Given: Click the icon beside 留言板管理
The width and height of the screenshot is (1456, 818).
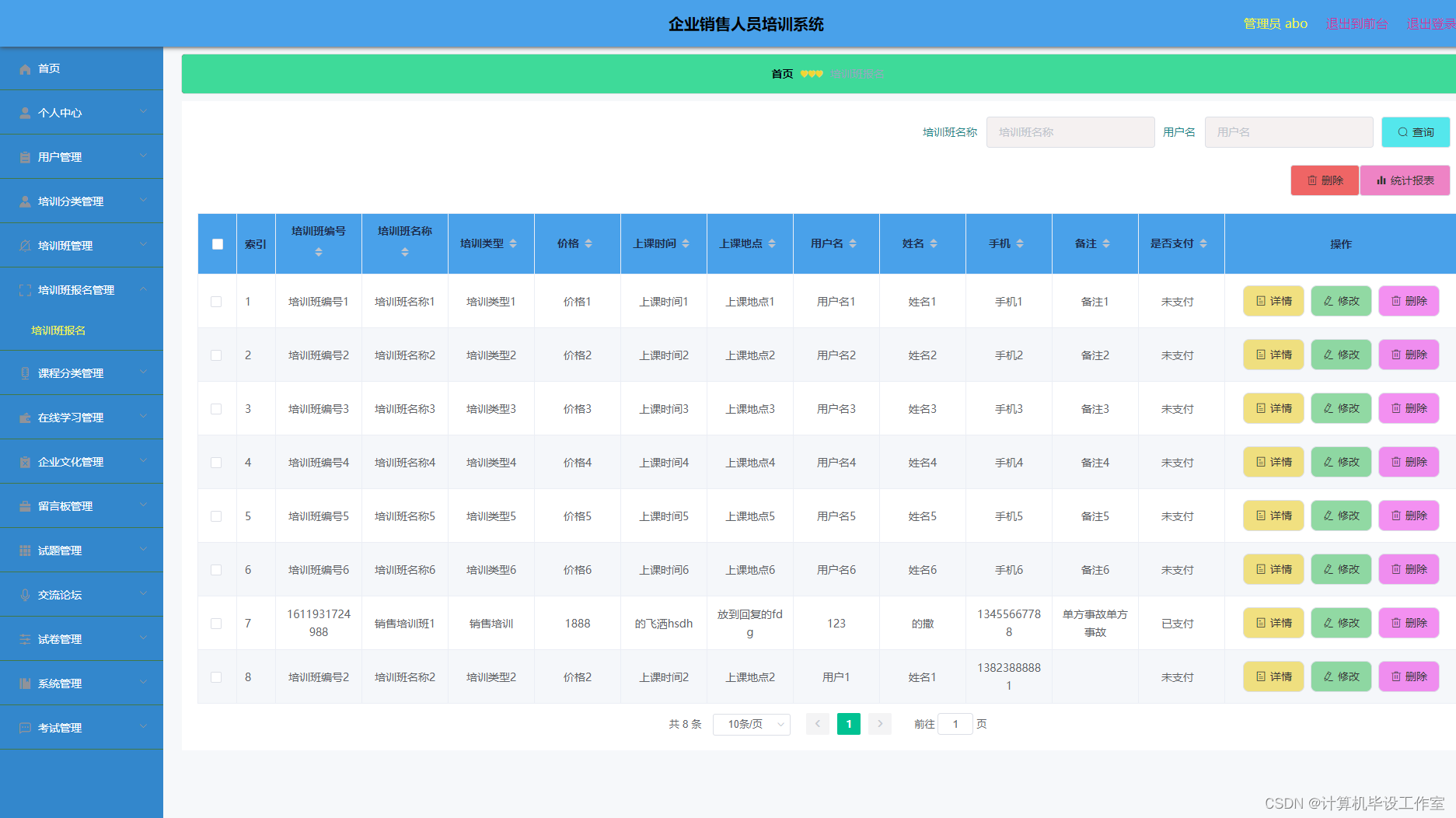Looking at the screenshot, I should 25,506.
